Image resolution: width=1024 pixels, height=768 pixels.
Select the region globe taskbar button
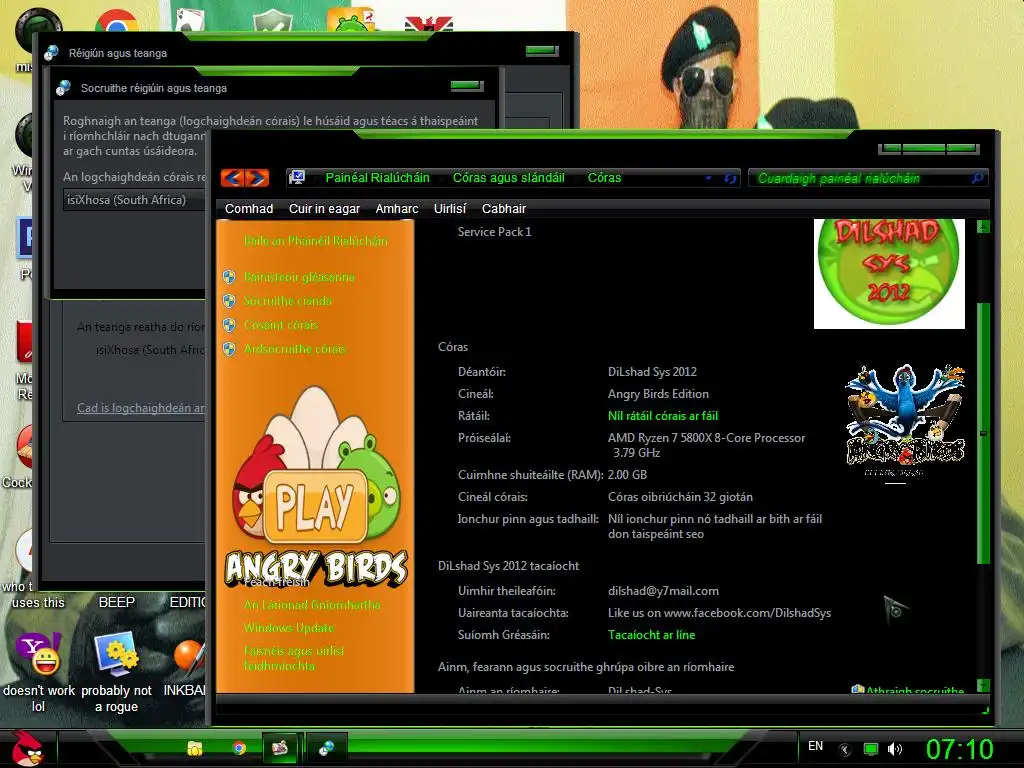point(326,748)
